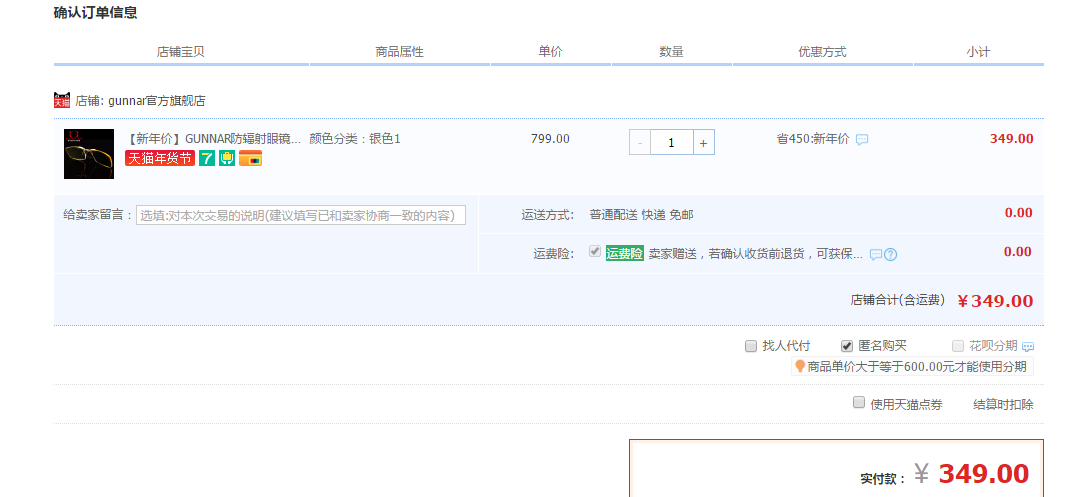Click the question mark help icon for 运费险
This screenshot has height=497, width=1082.
tap(891, 255)
